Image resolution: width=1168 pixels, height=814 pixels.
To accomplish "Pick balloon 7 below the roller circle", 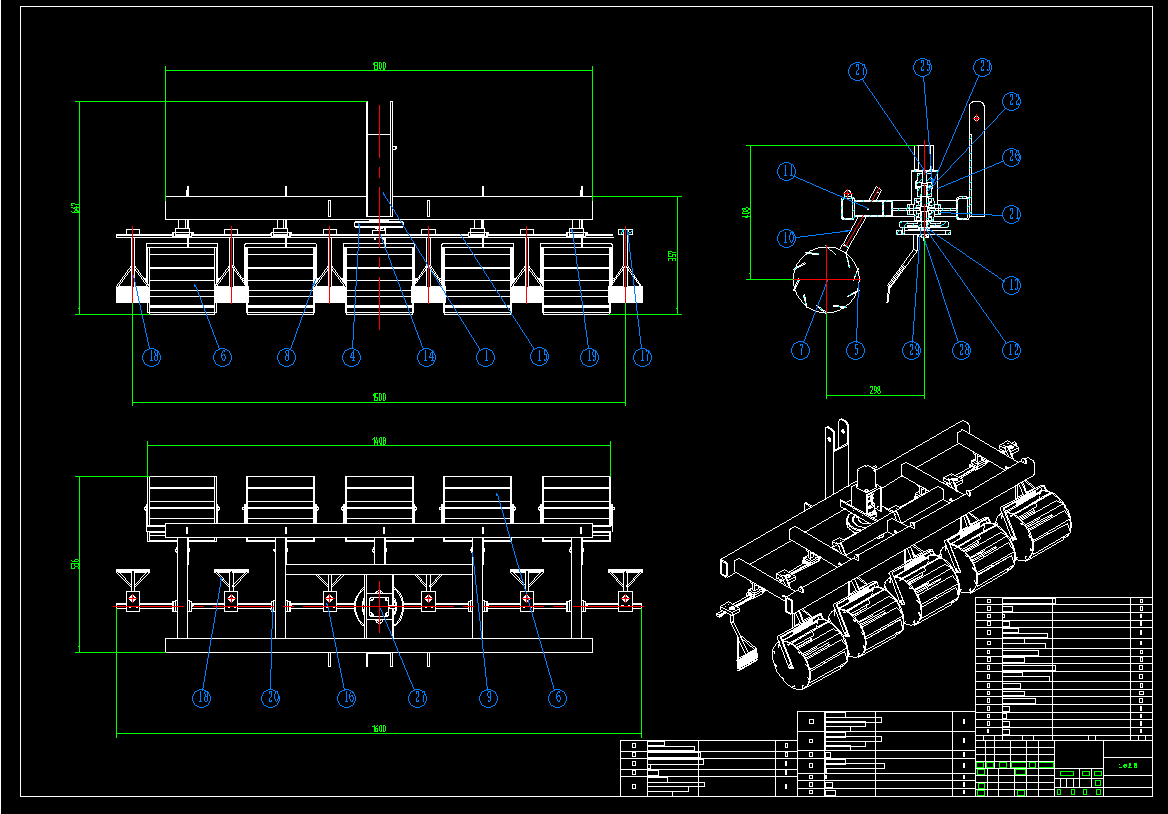I will pyautogui.click(x=800, y=350).
